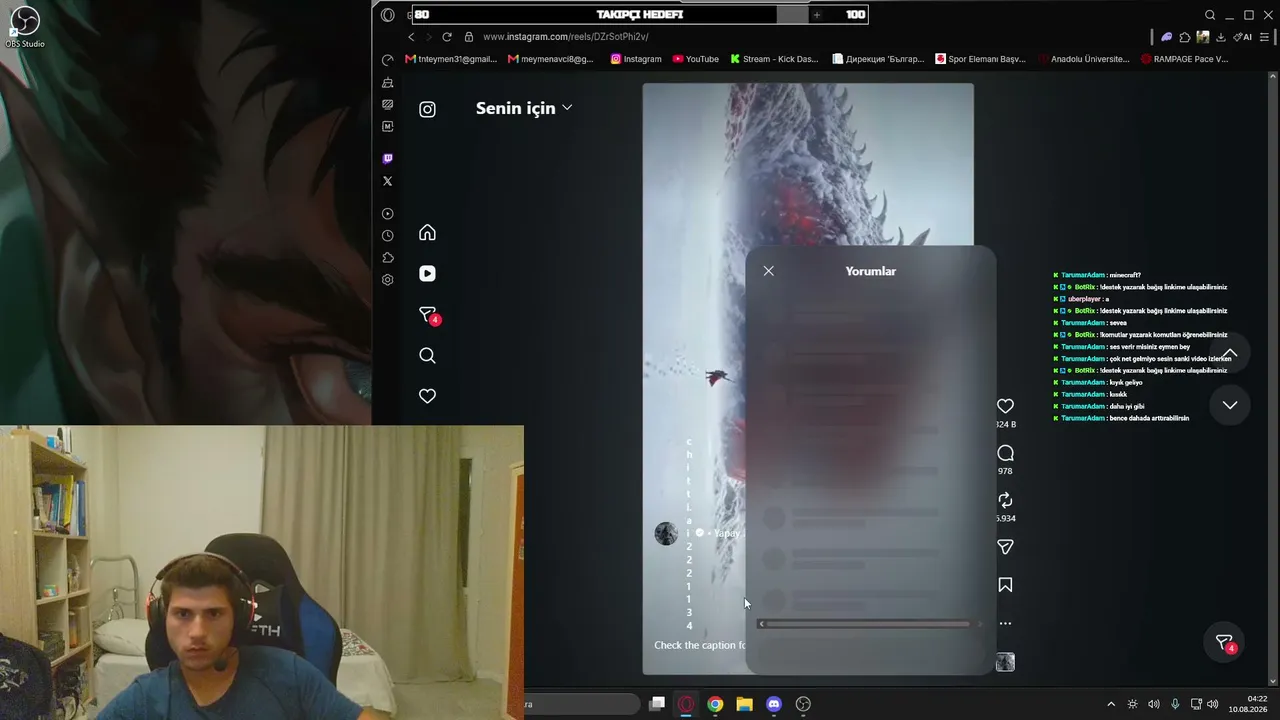Open the Anadolu Üniversitesi bookmark
The height and width of the screenshot is (720, 1280).
[x=1085, y=59]
